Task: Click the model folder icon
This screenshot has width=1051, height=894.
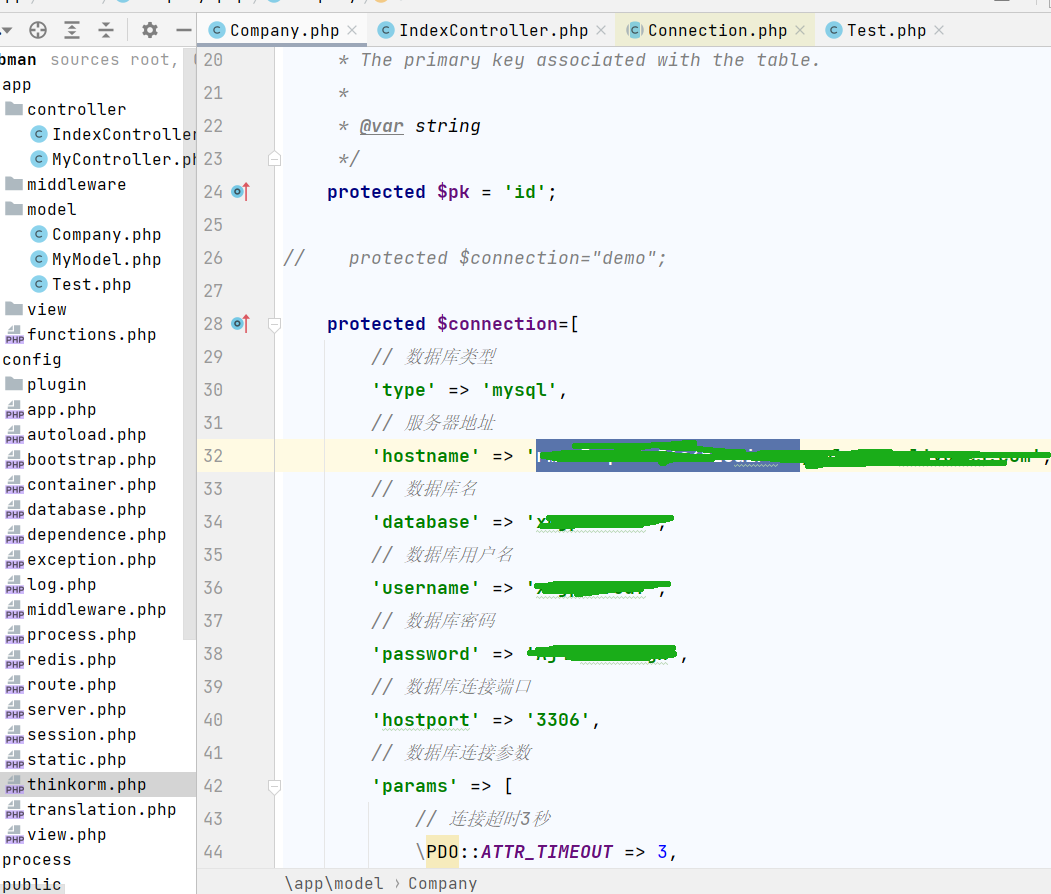Action: [14, 209]
